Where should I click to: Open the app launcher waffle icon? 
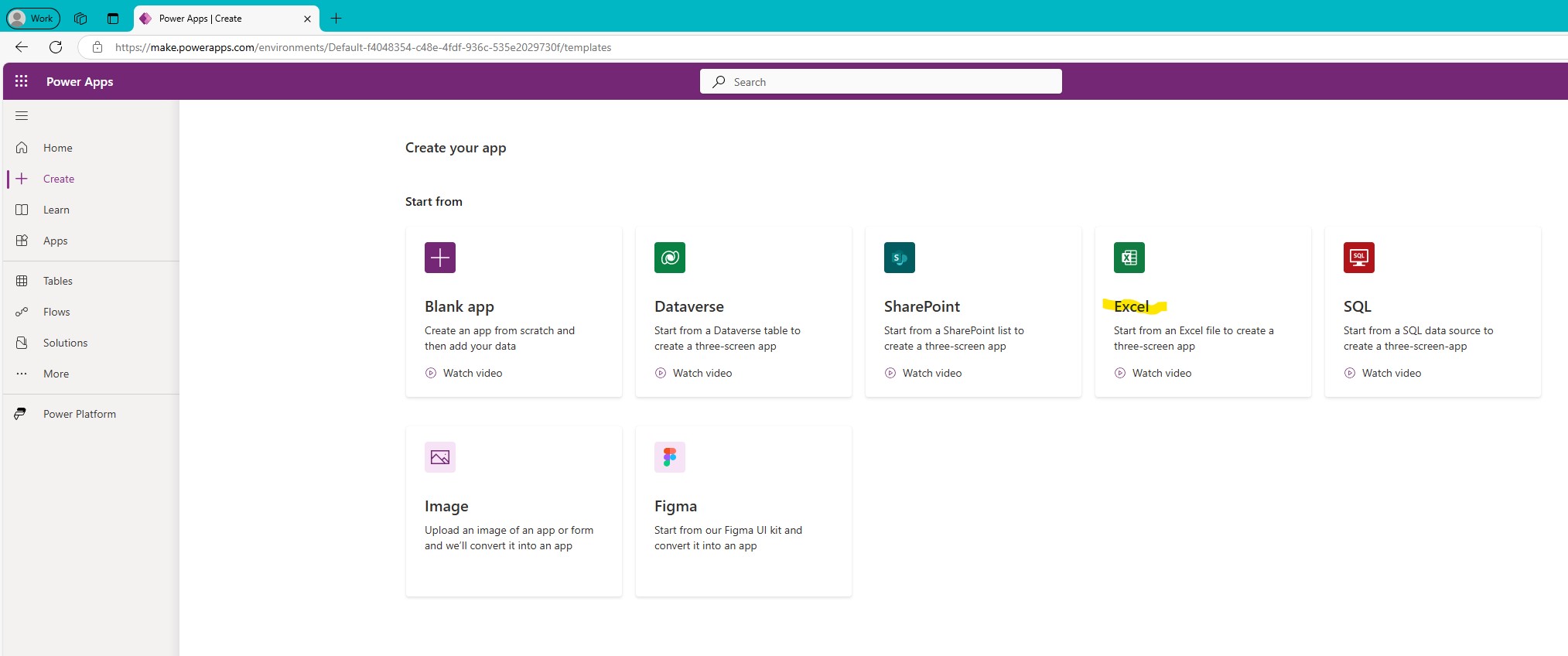pyautogui.click(x=22, y=81)
